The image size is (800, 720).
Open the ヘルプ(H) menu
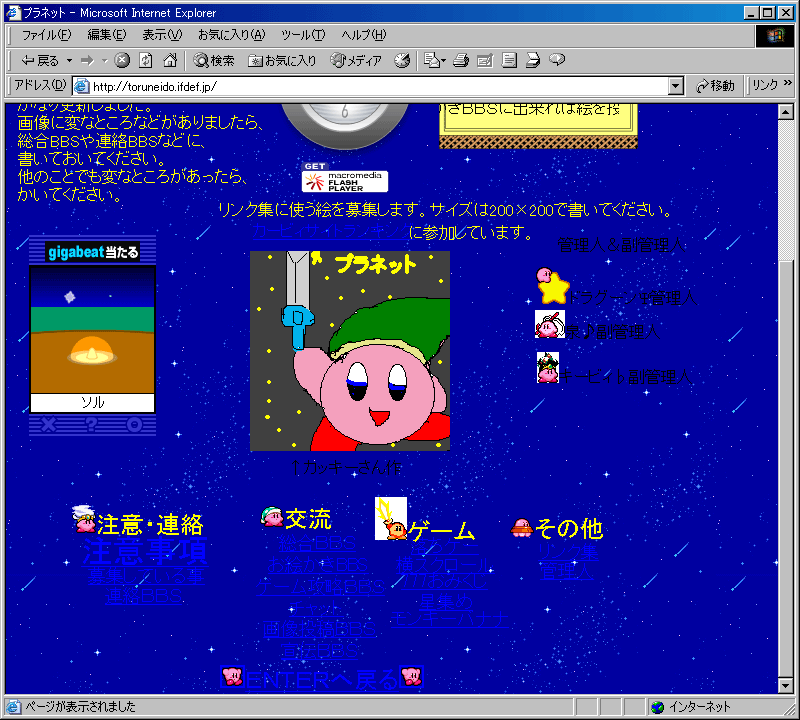(364, 35)
